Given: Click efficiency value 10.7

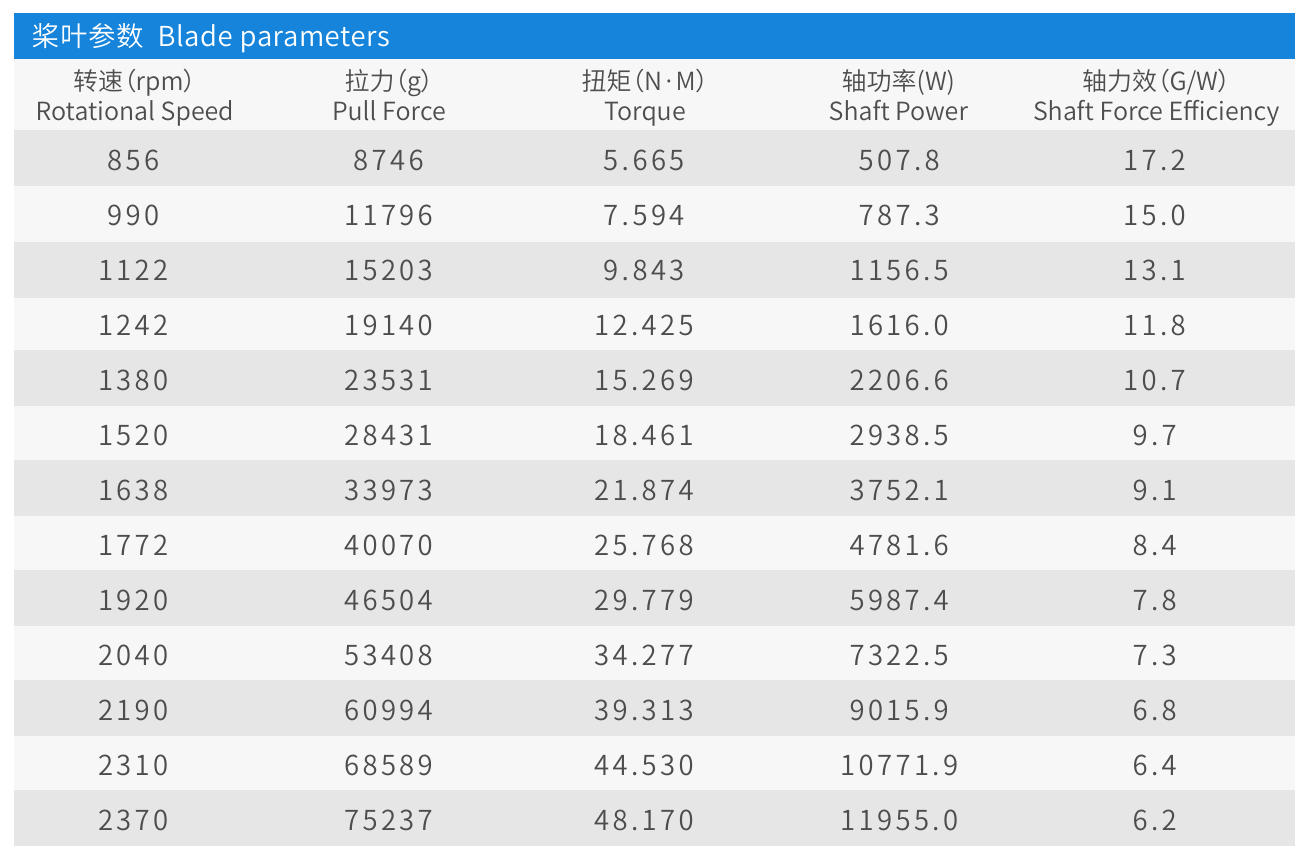Looking at the screenshot, I should tap(1155, 380).
